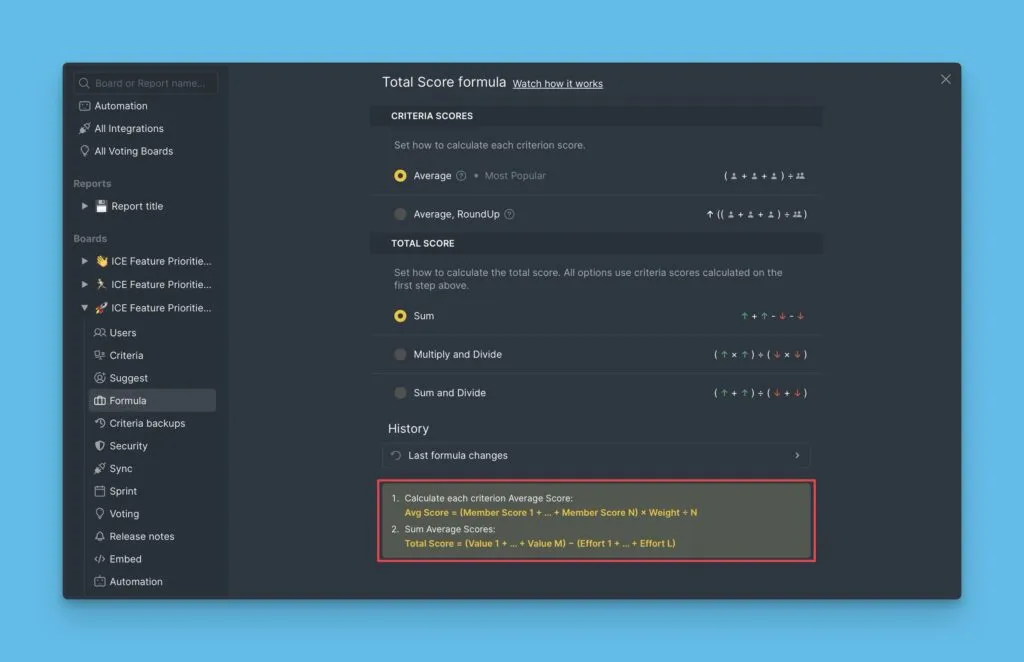Click the Sprint calendar icon
Image resolution: width=1024 pixels, height=662 pixels.
coord(100,492)
